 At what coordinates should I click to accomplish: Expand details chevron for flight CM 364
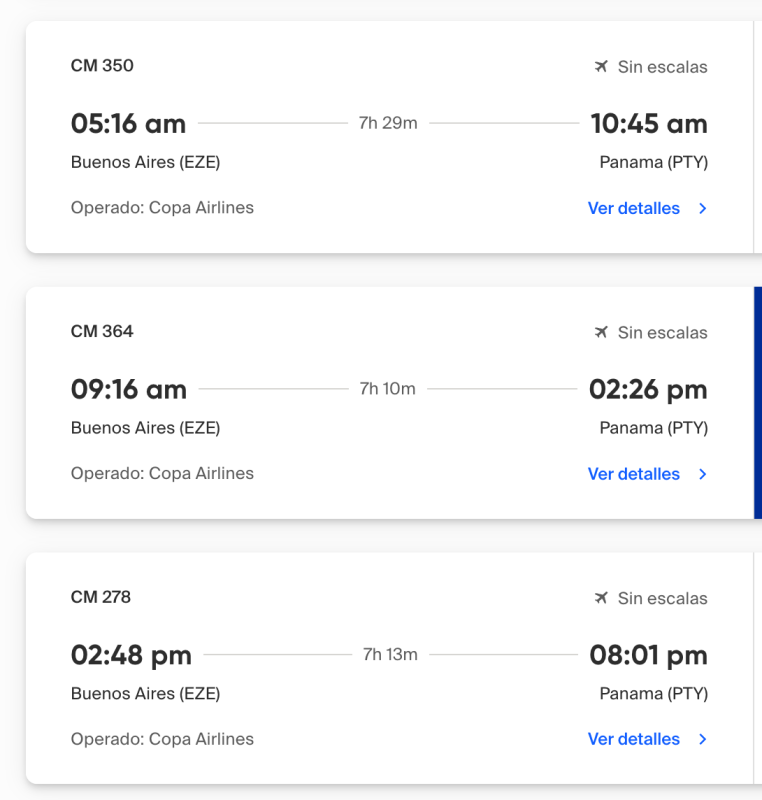click(703, 474)
